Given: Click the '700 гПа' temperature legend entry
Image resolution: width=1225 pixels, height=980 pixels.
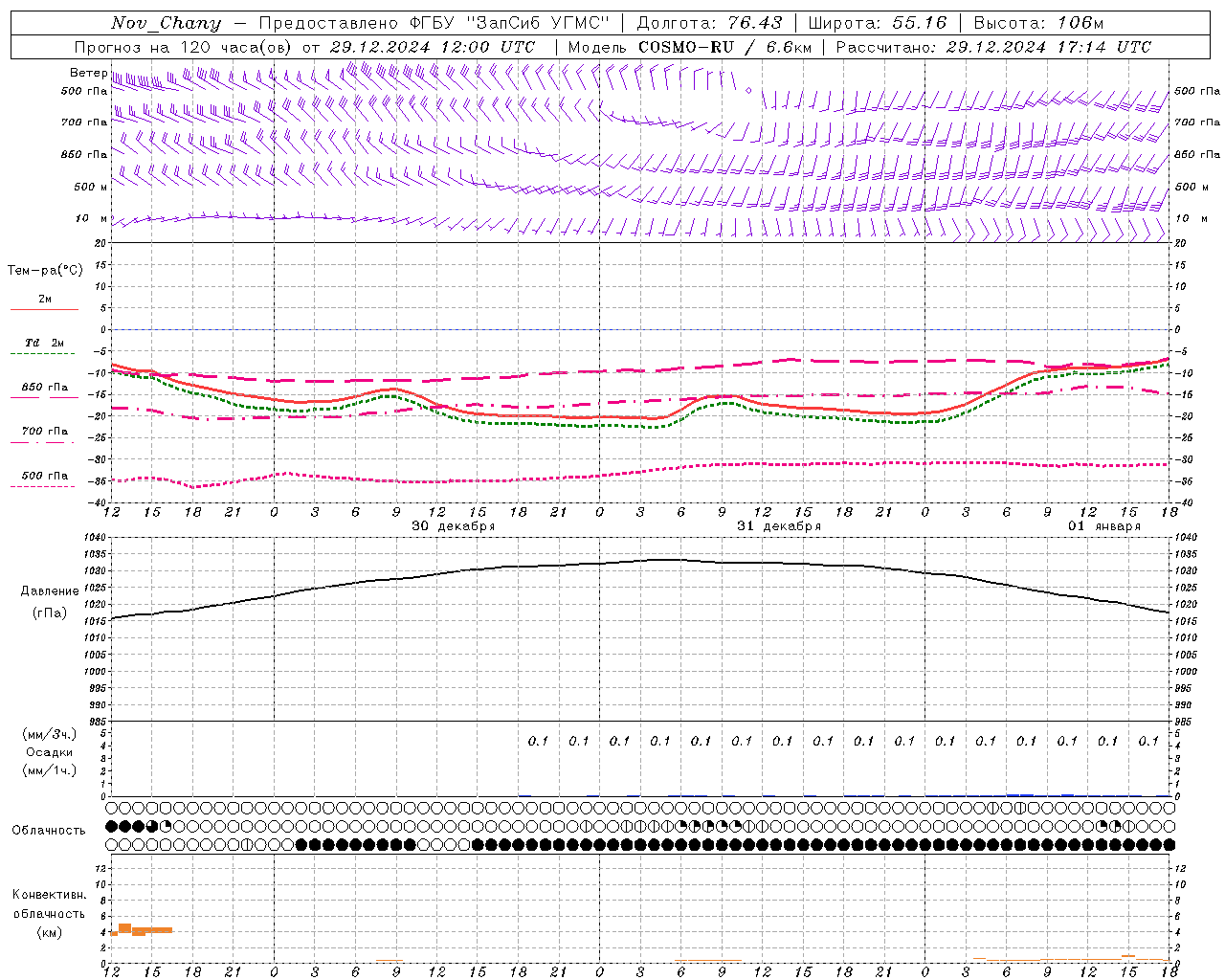Looking at the screenshot, I should [45, 432].
